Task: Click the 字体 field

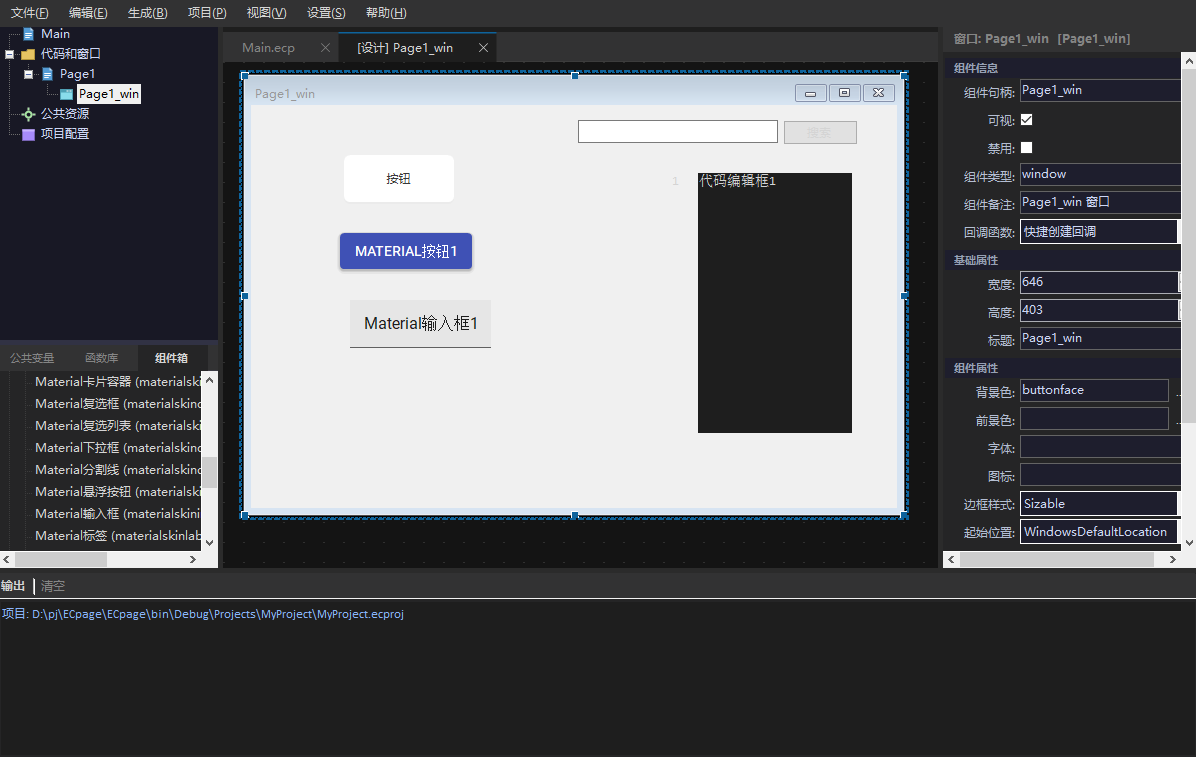Action: (x=1100, y=446)
